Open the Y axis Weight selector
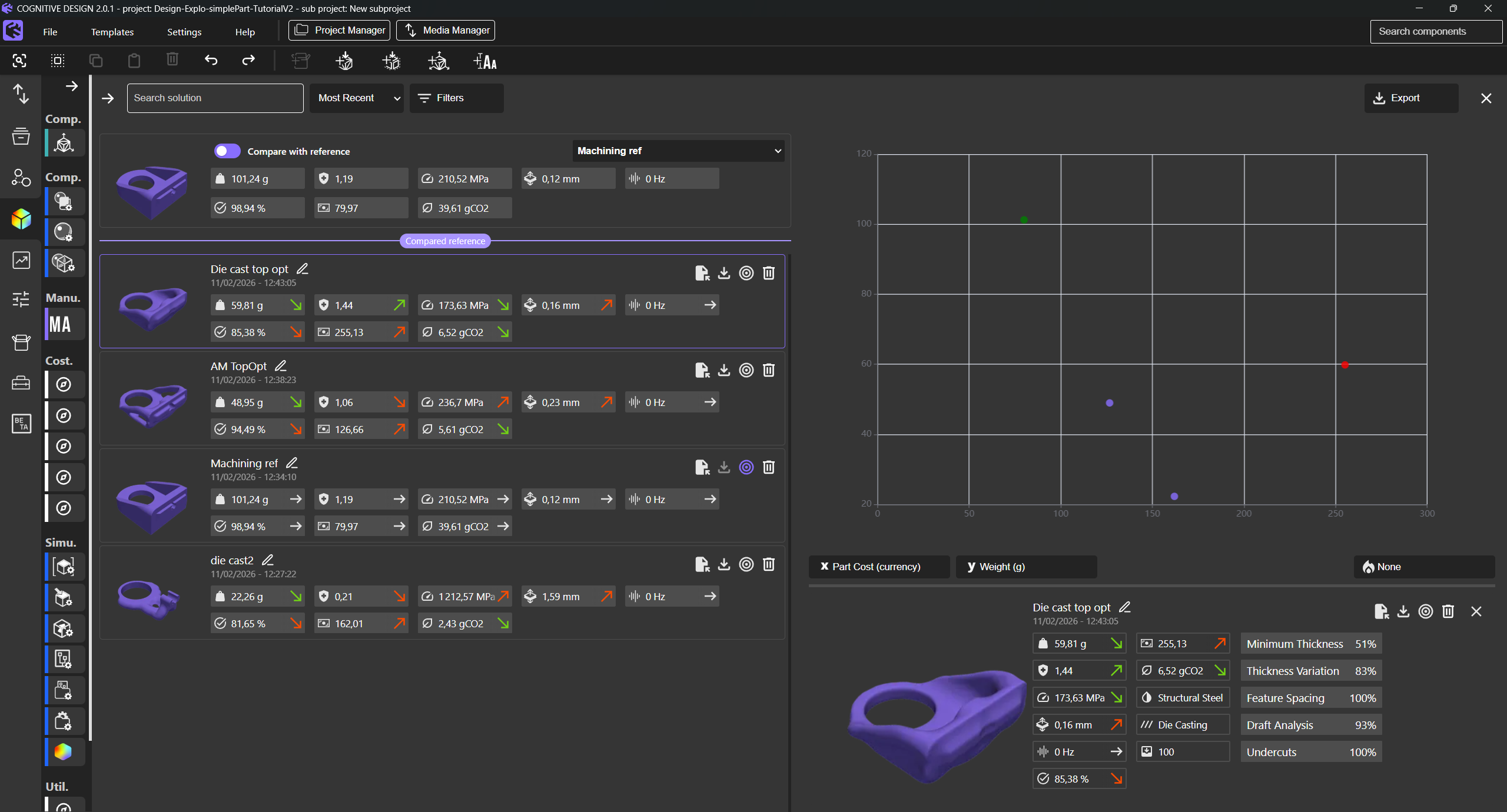 [1026, 567]
